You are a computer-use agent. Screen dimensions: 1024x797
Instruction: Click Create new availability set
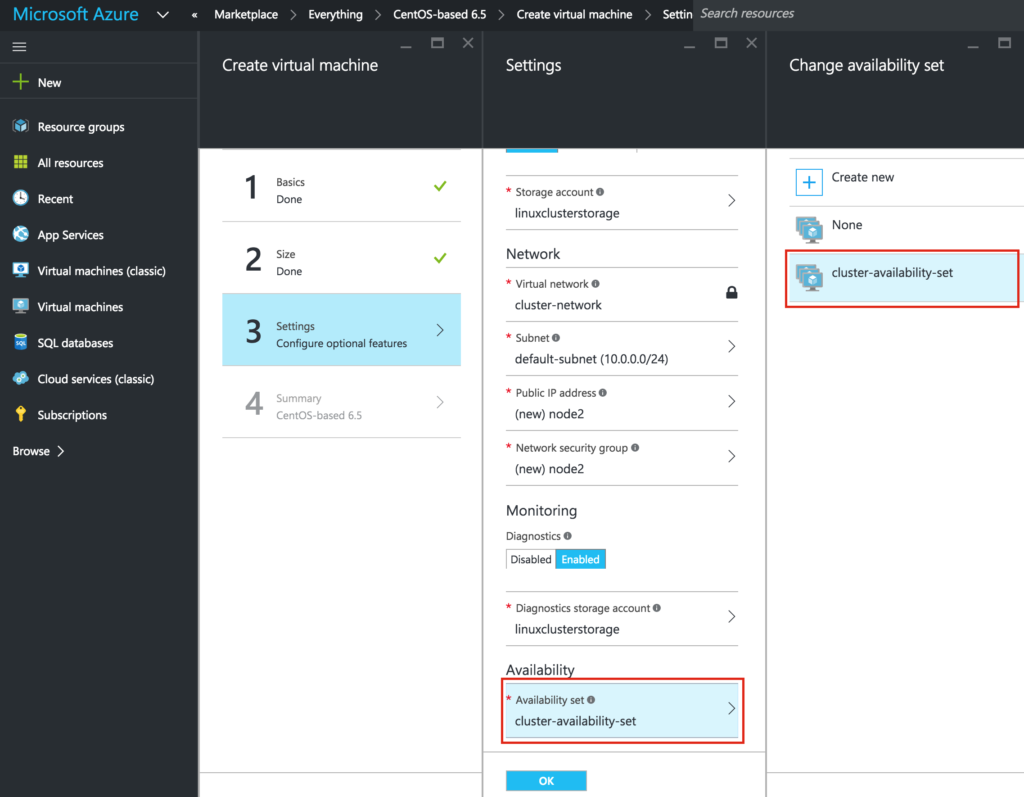click(x=860, y=177)
